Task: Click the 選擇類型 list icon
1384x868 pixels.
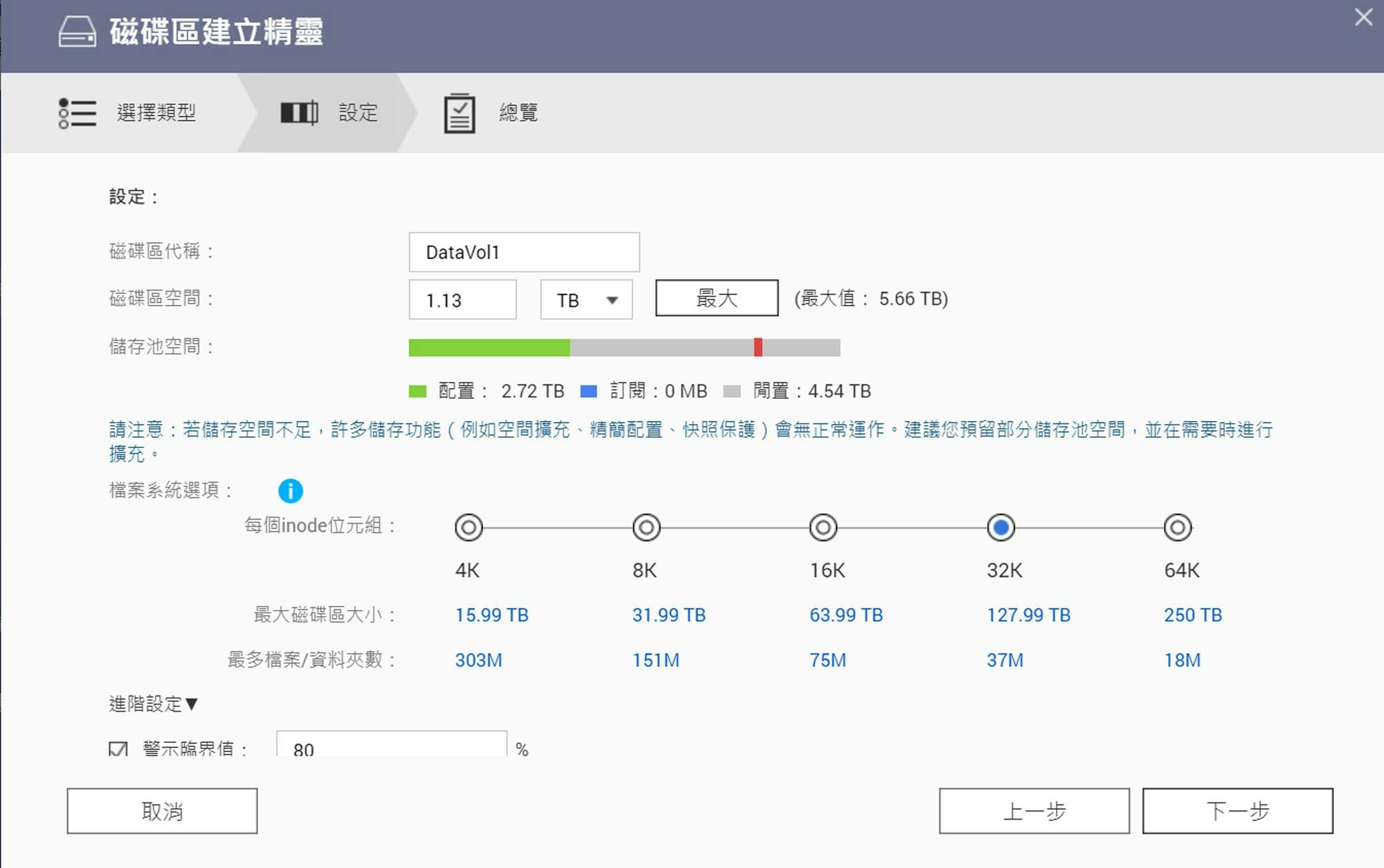Action: click(x=77, y=113)
